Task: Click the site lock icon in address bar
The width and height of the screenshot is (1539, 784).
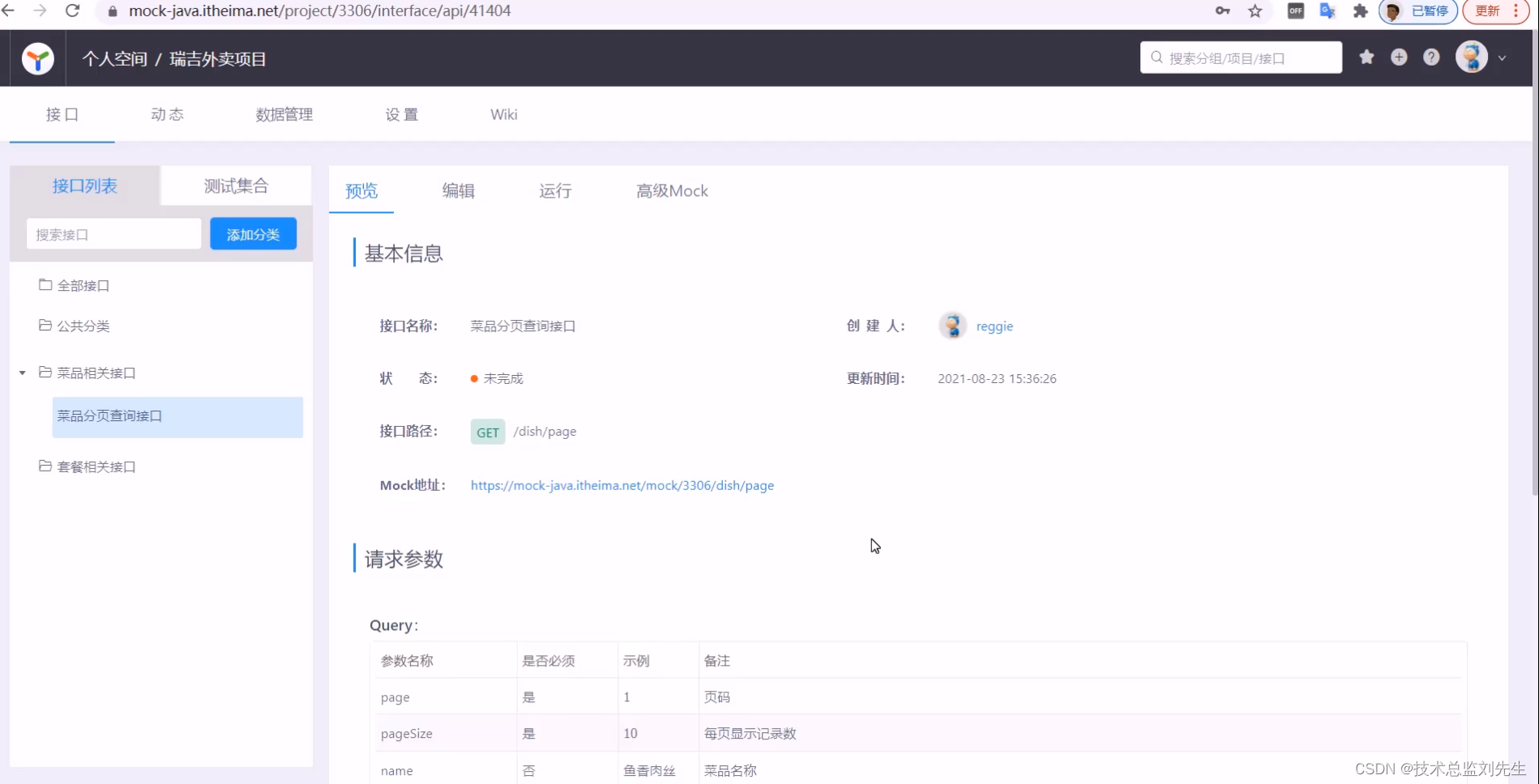Action: point(113,11)
